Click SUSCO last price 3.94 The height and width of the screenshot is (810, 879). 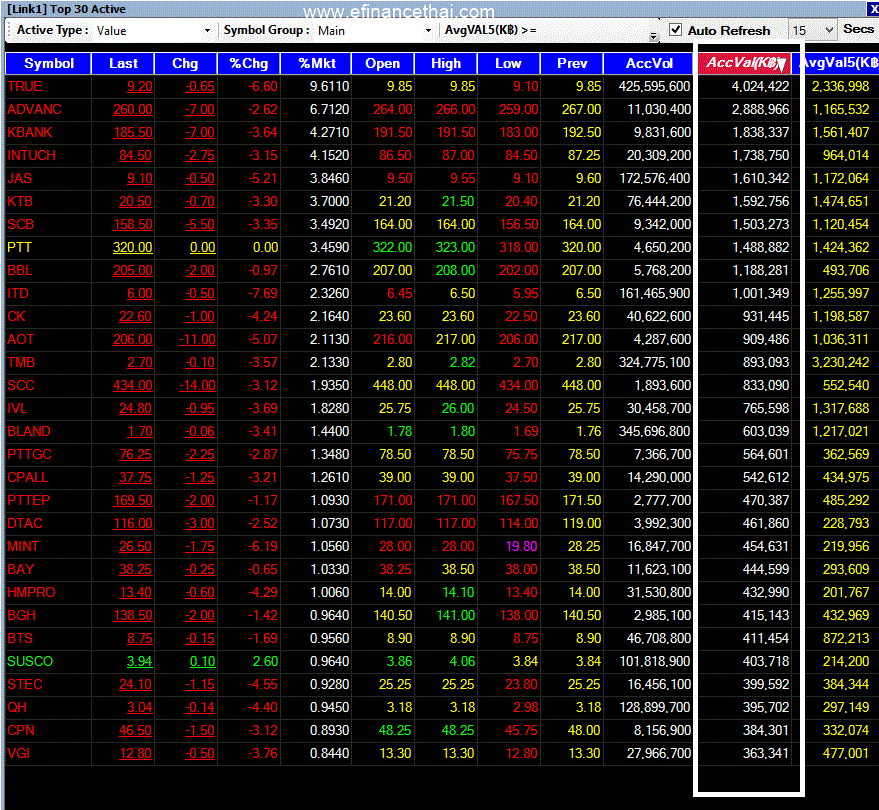(140, 661)
